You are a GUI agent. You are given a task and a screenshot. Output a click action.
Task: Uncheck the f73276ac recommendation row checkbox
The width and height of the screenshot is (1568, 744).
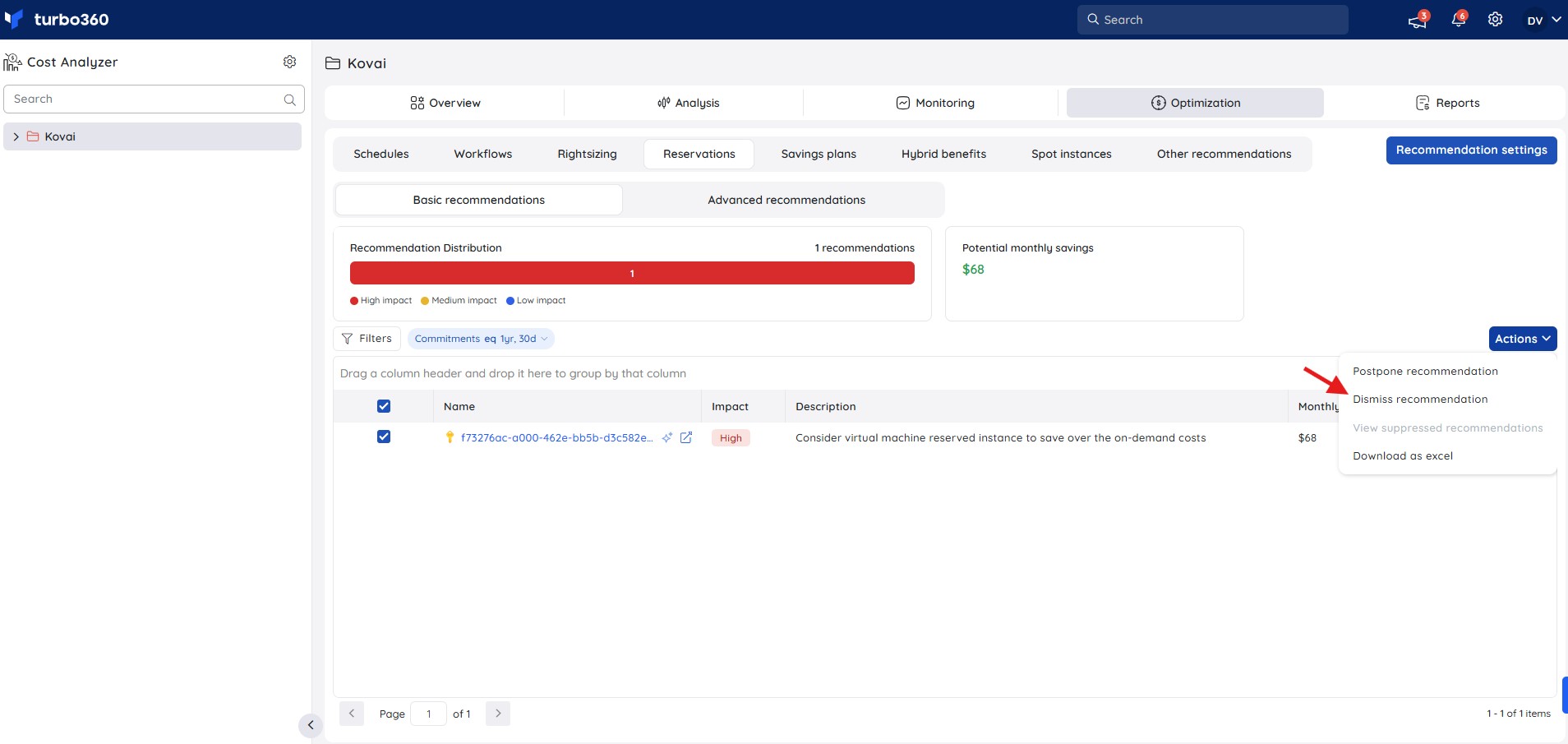[384, 437]
